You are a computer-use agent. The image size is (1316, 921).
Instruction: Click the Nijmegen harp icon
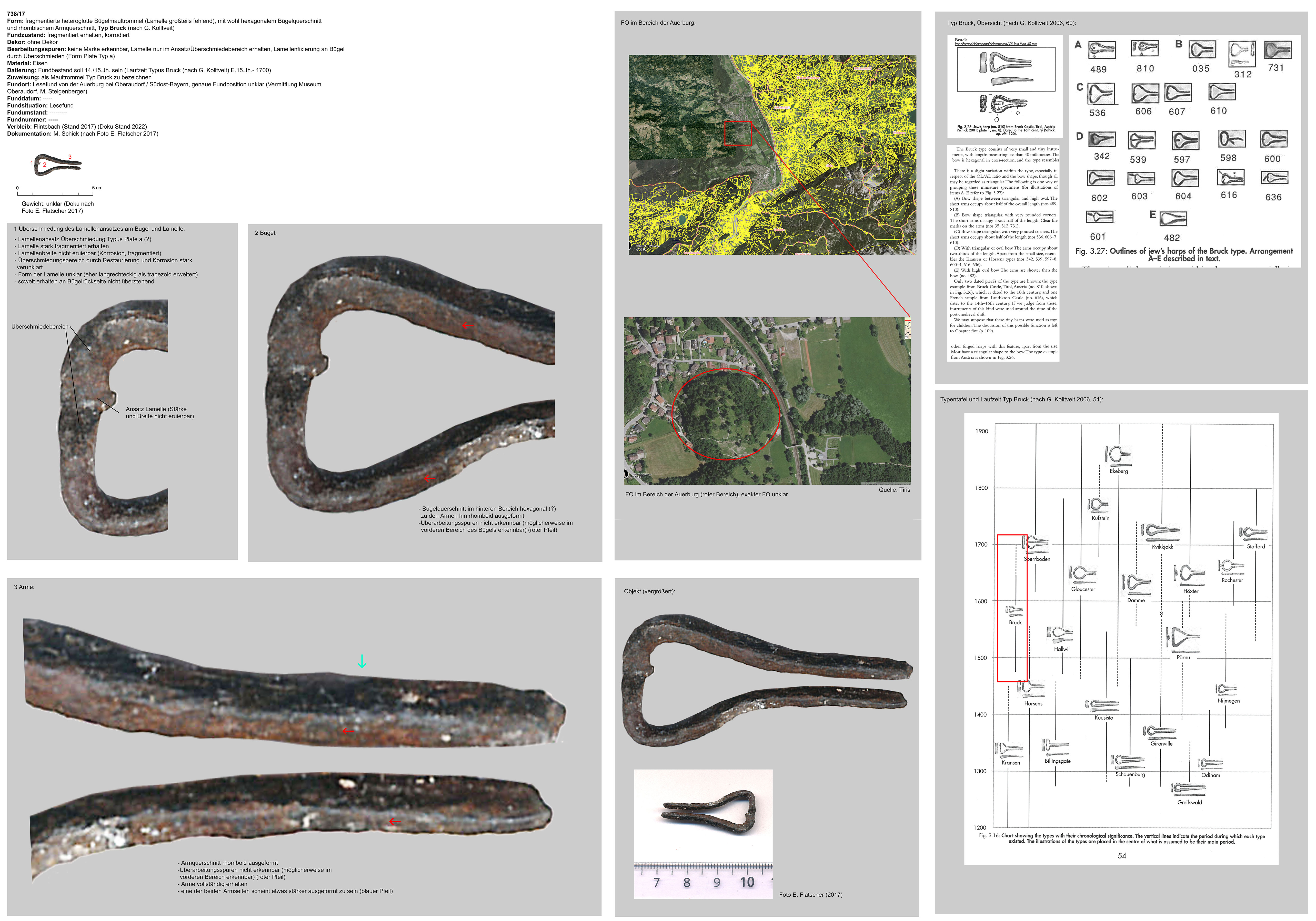click(x=1226, y=689)
